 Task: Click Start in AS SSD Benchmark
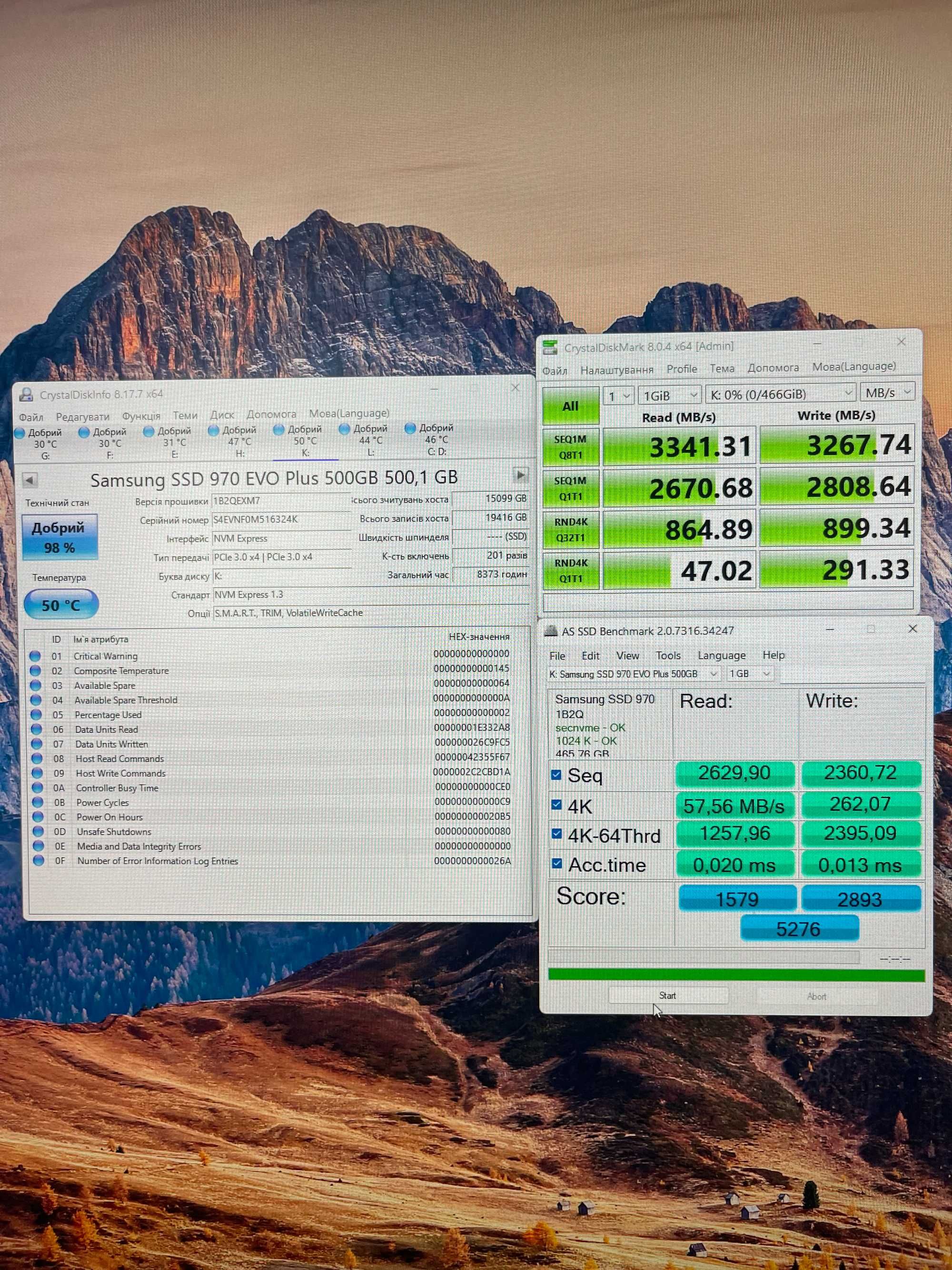coord(667,996)
